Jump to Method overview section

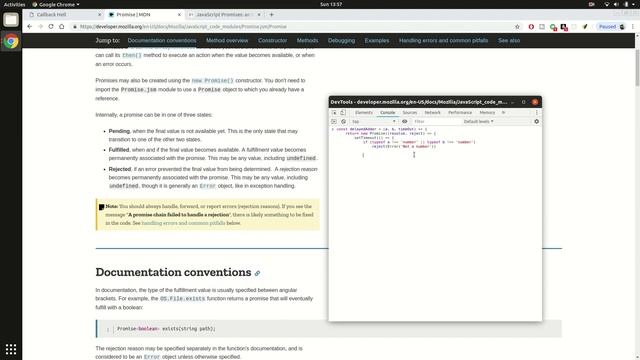click(227, 40)
